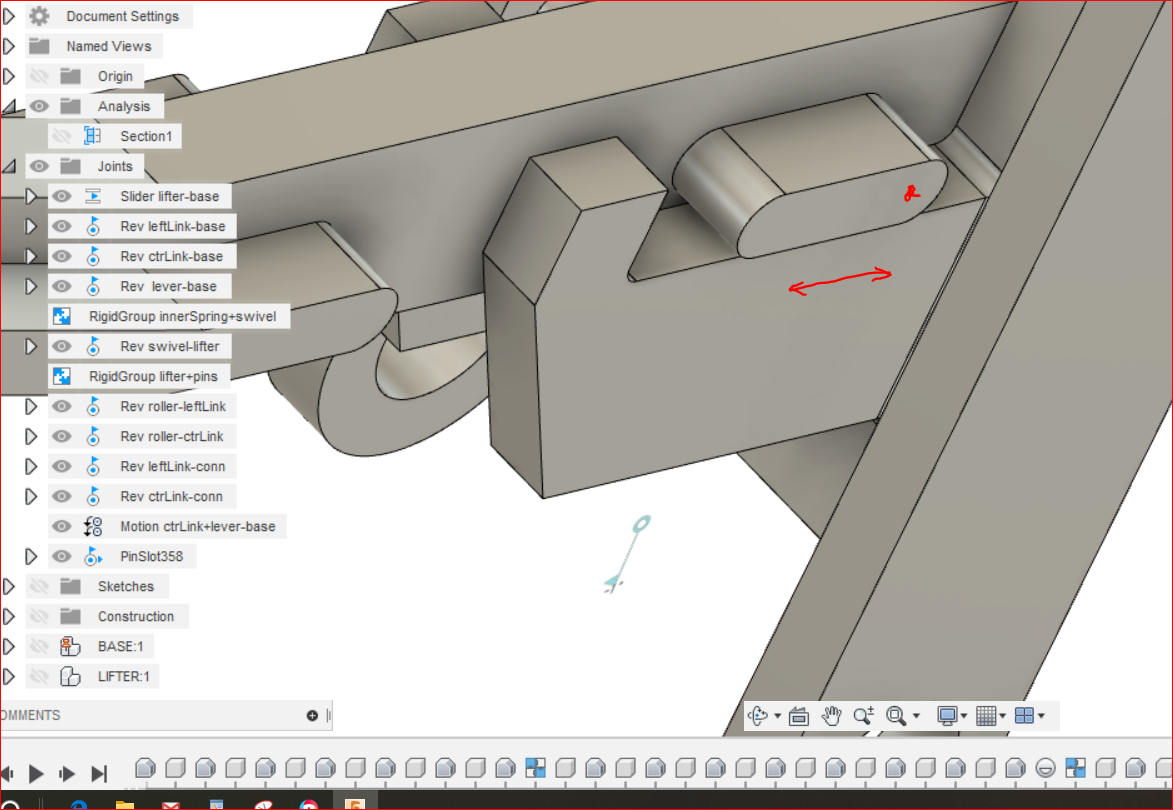Viewport: 1173px width, 810px height.
Task: Click the Zoom Window tool
Action: 895,715
